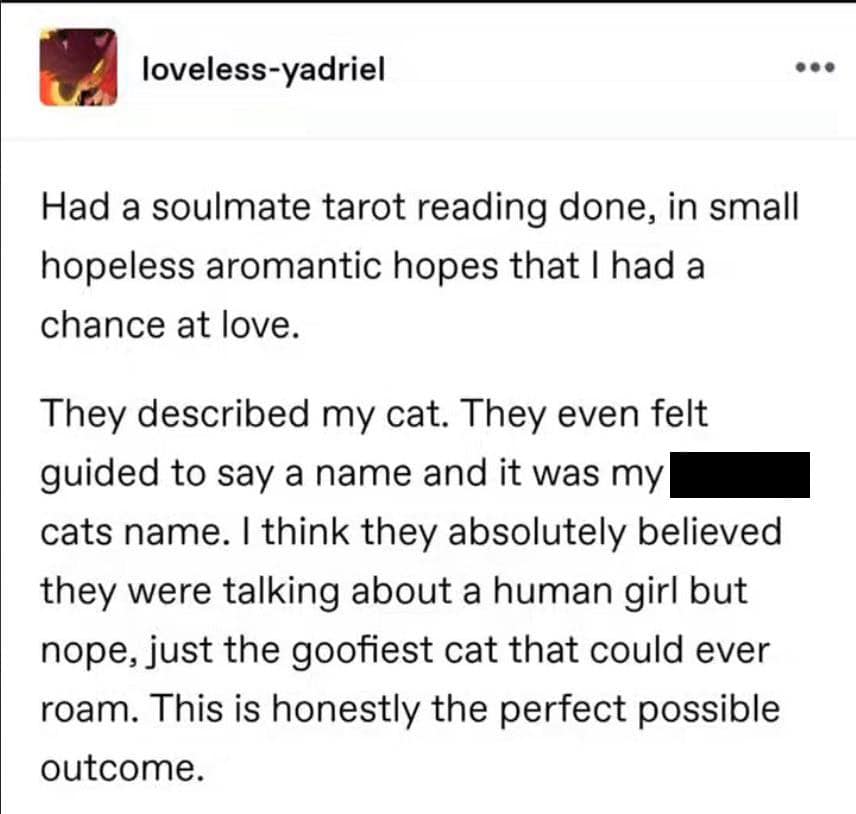This screenshot has height=814, width=856.
Task: Click the blacked-out redaction box
Action: [738, 474]
